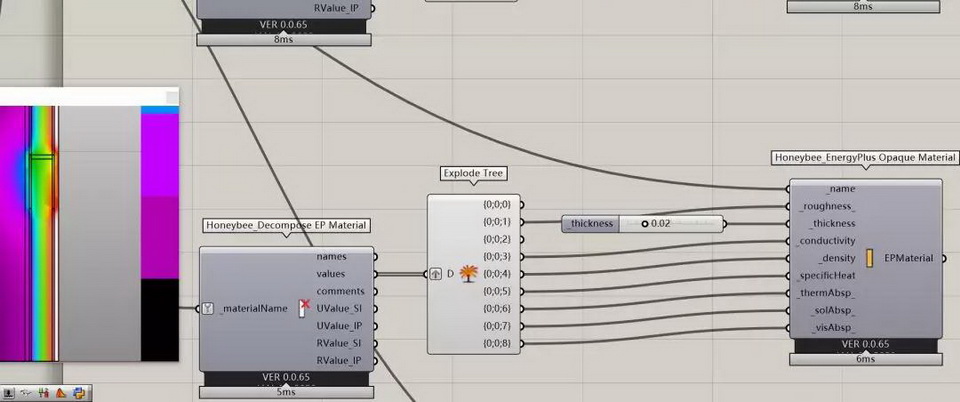Click the graft arrow icon on Explode Tree input D

pyautogui.click(x=436, y=274)
